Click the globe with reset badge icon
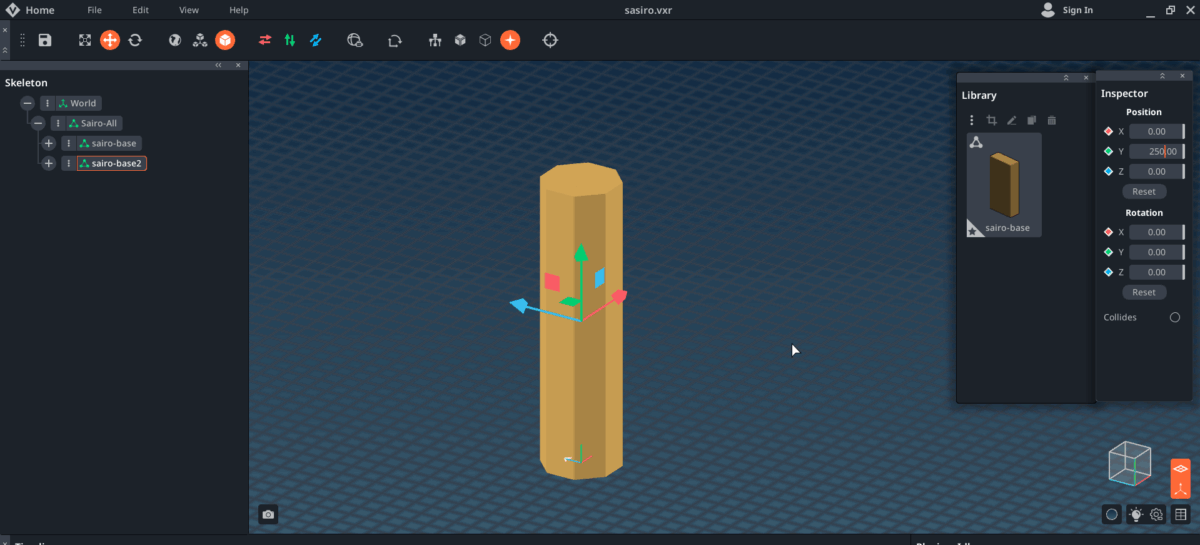This screenshot has width=1200, height=545. pos(355,40)
